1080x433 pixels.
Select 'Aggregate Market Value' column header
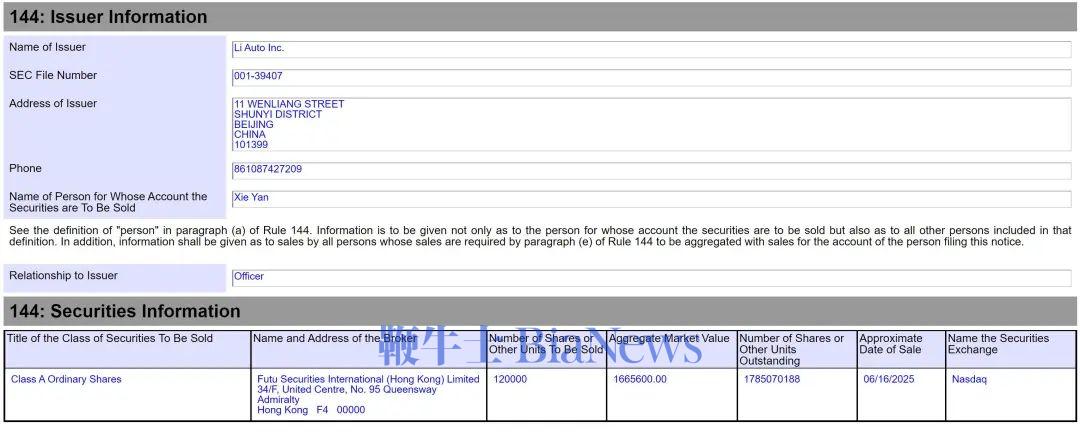[x=669, y=339]
